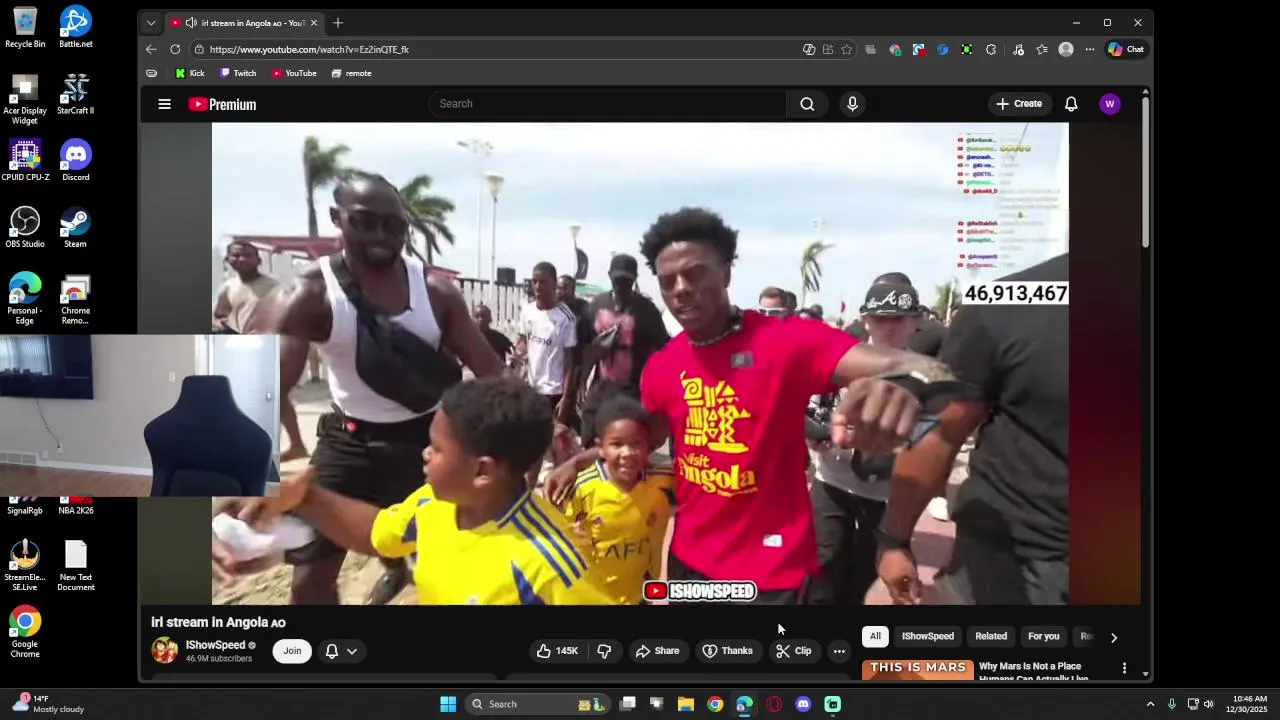
Task: Open the purple W account avatar
Action: tap(1109, 104)
